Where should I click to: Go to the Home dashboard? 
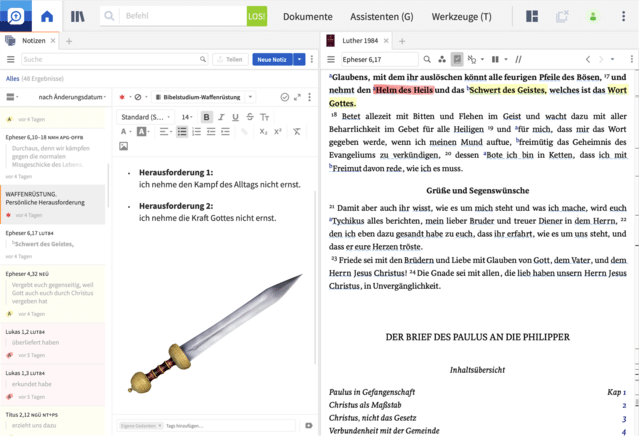[x=47, y=16]
